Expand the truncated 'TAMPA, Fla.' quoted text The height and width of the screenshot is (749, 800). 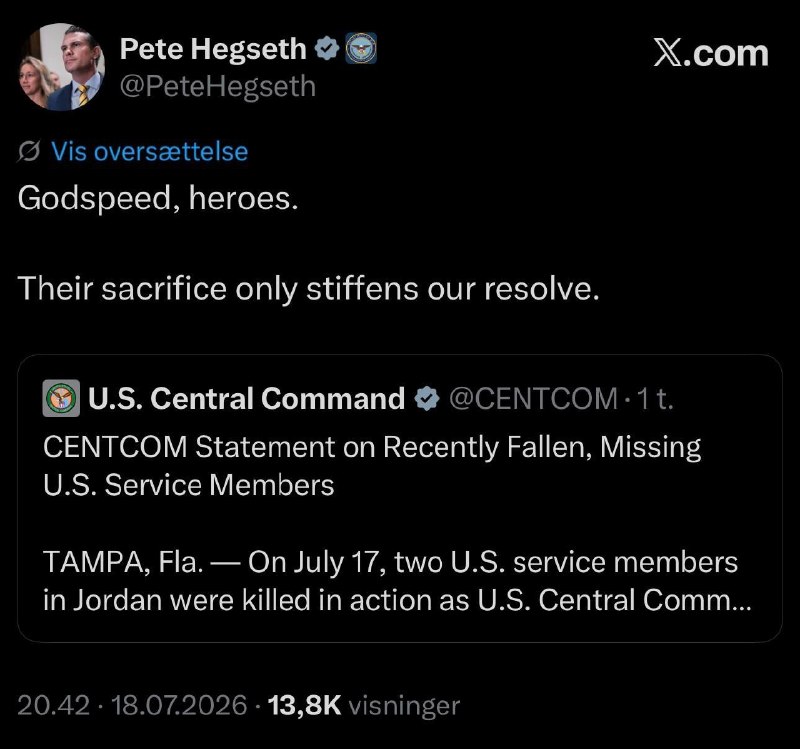pos(397,581)
